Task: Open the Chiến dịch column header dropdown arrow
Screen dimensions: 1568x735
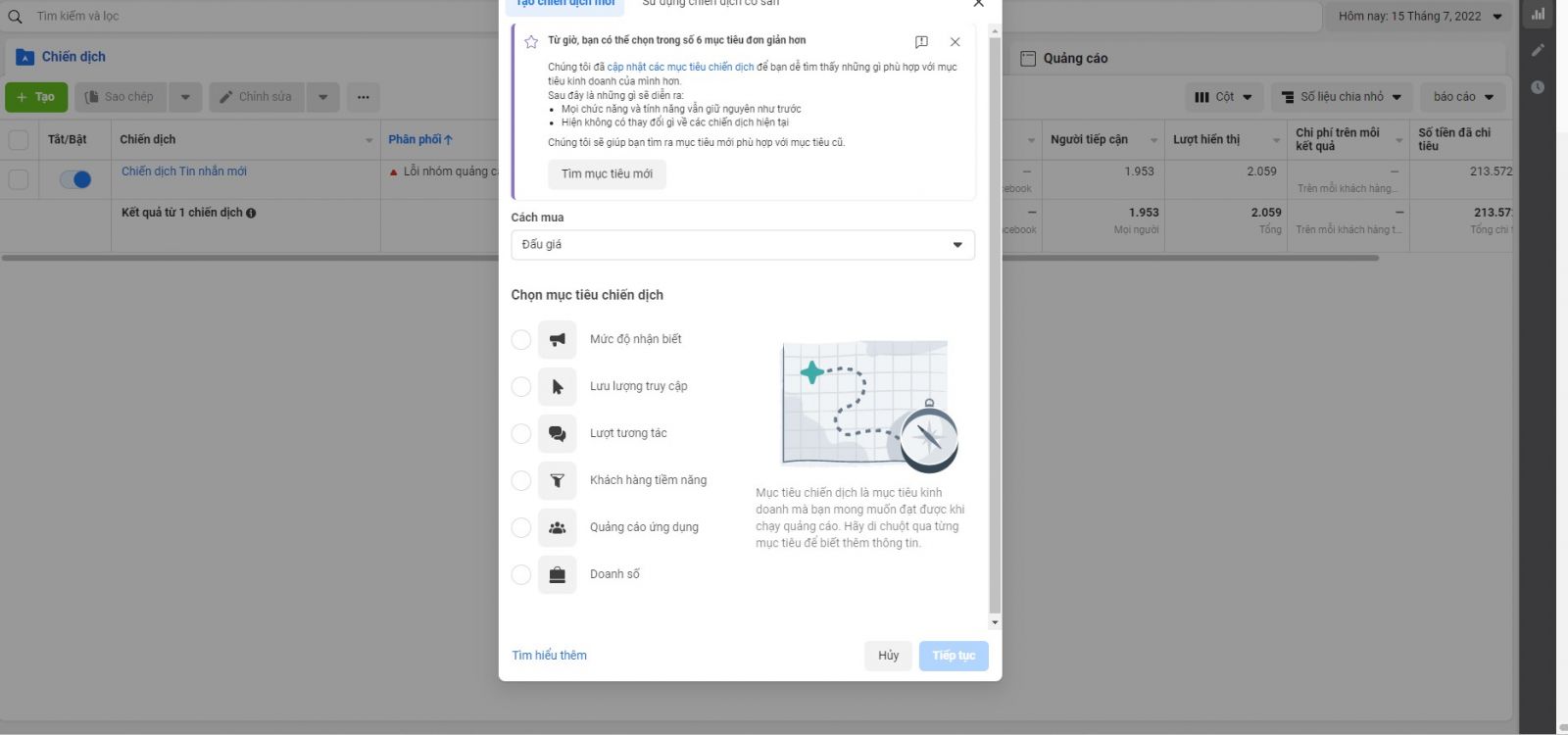Action: (369, 140)
